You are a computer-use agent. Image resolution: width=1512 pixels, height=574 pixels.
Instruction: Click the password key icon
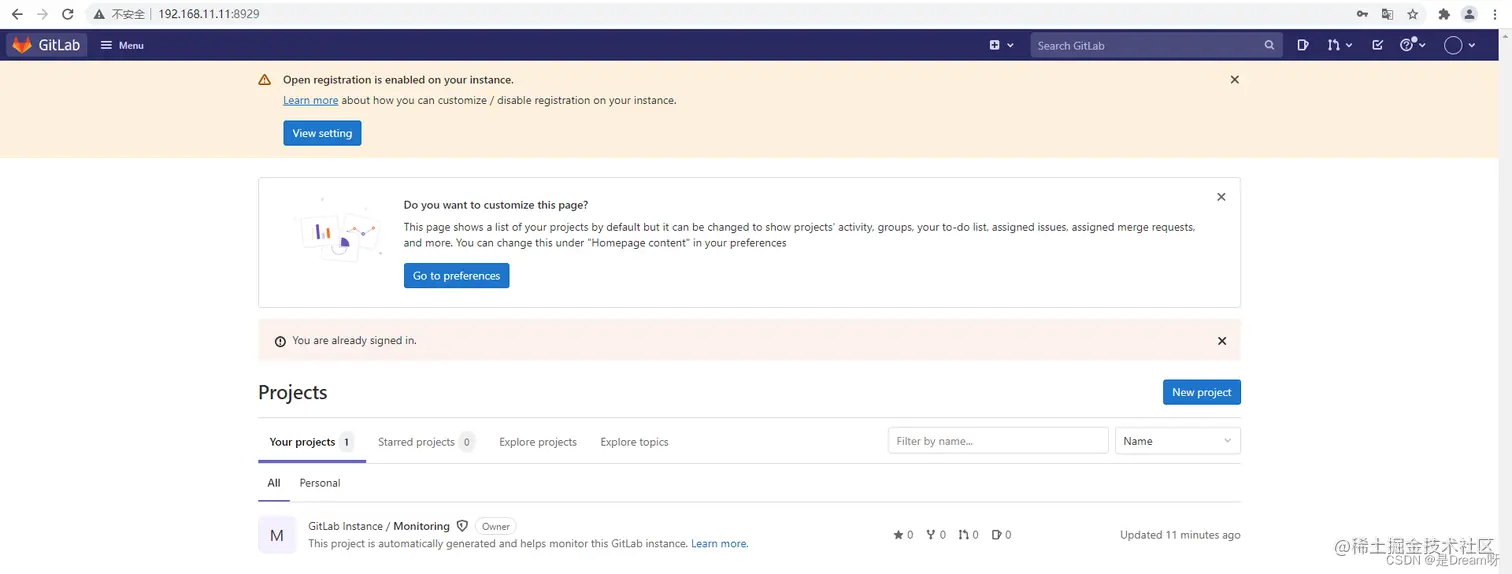coord(1362,14)
